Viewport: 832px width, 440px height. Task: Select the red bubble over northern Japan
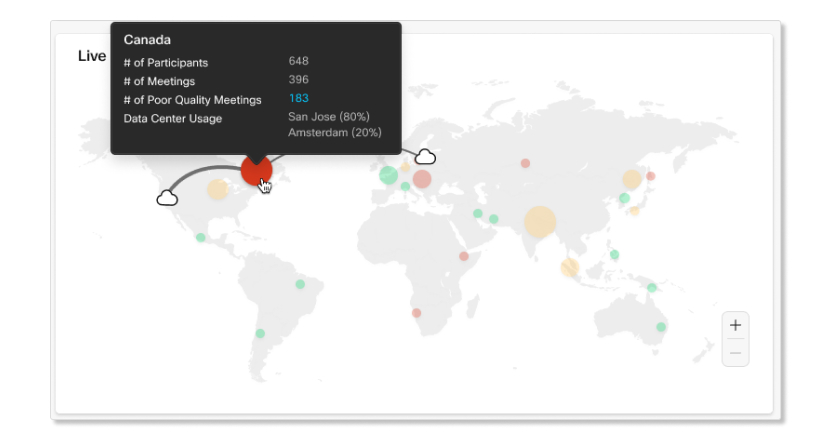[x=651, y=176]
